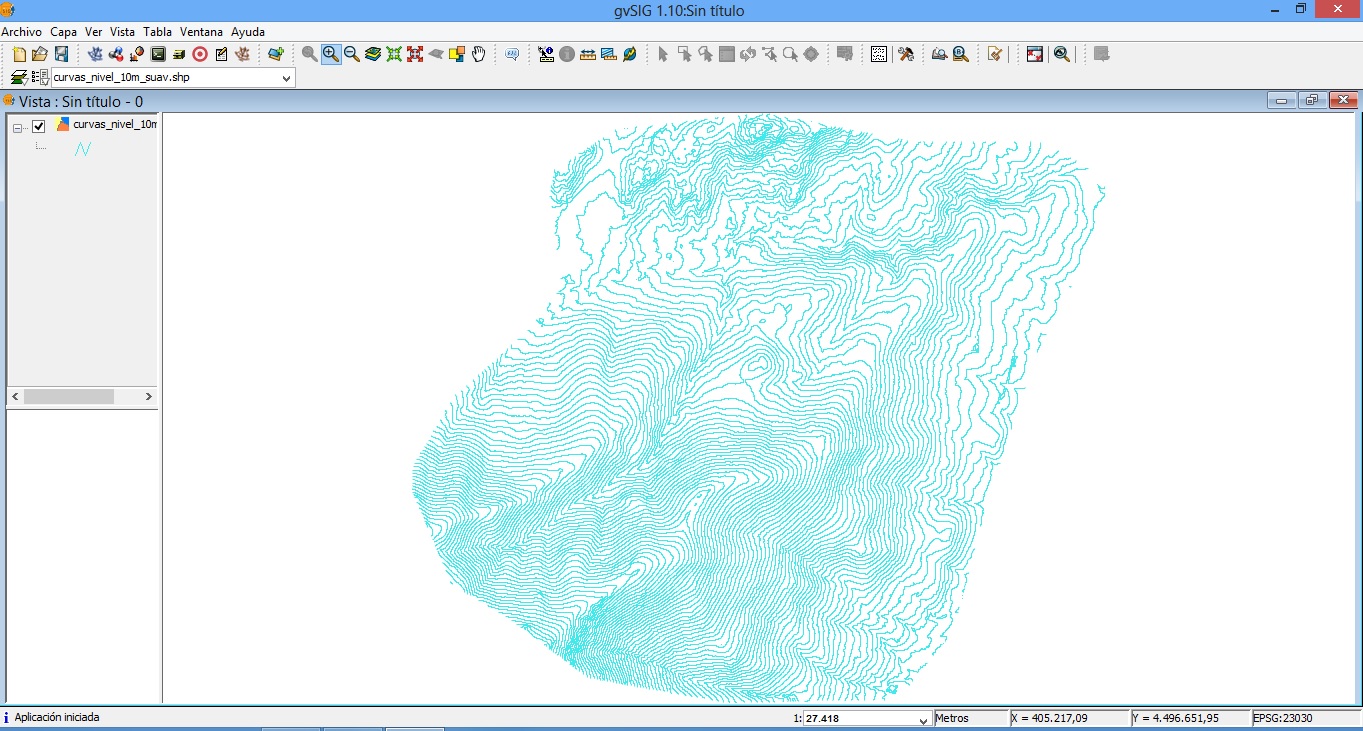Click the red arrows zoom to selection icon
This screenshot has height=731, width=1363.
coord(415,54)
